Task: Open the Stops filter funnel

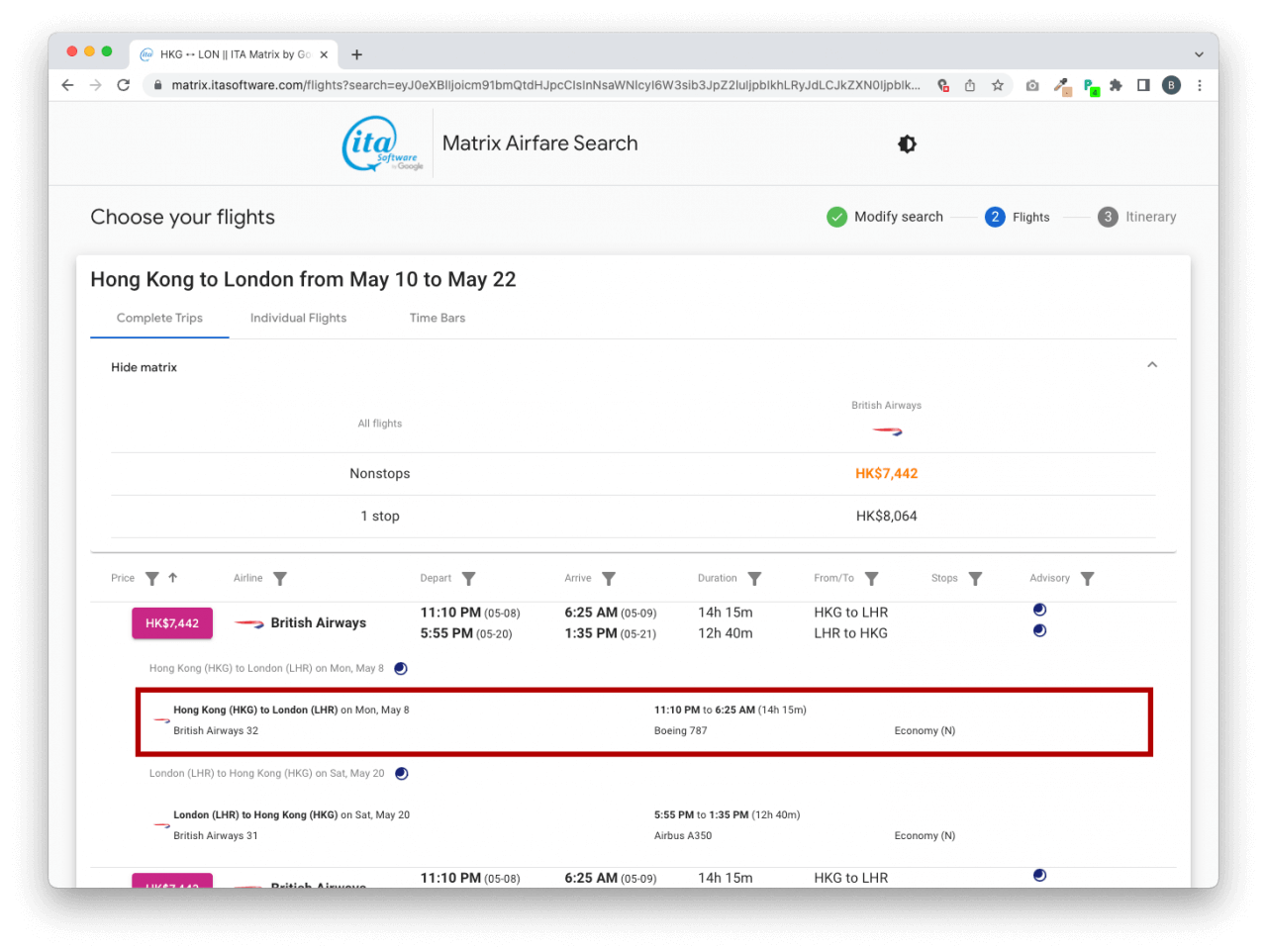Action: click(x=975, y=579)
